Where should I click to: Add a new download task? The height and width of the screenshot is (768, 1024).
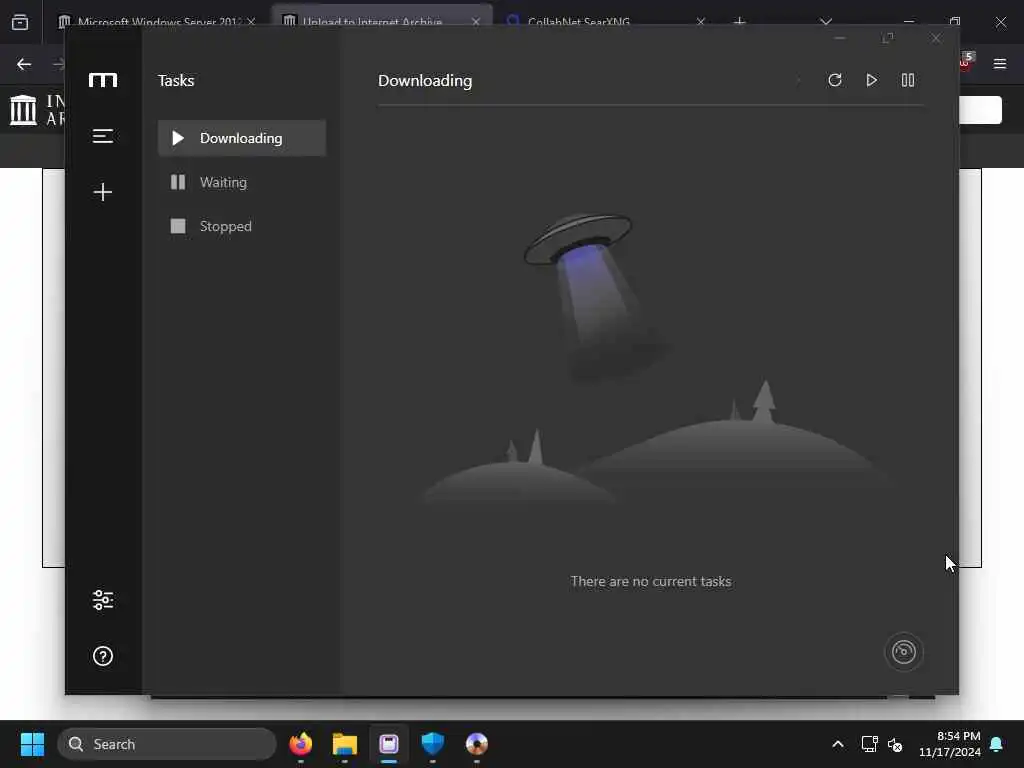(x=103, y=192)
